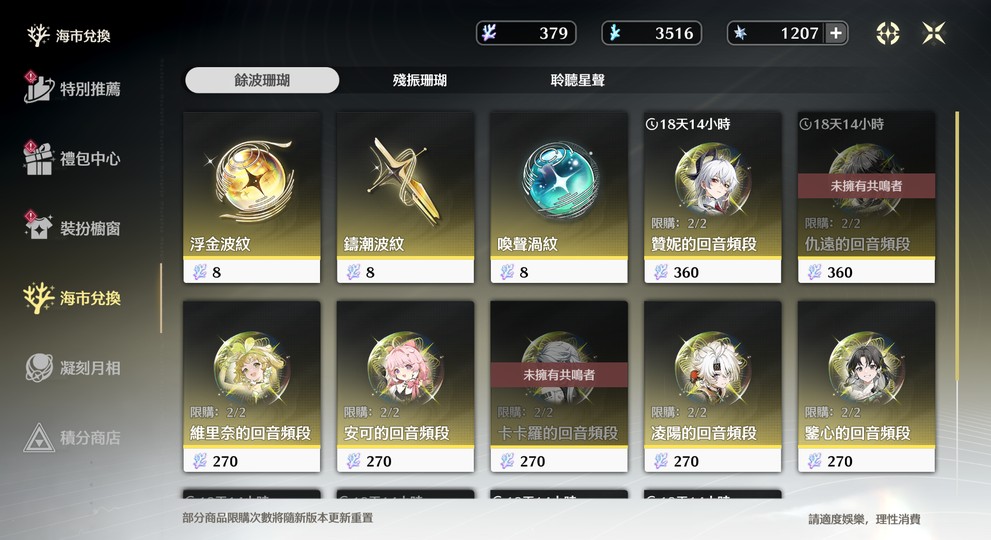
Task: Click the plus button beside 1207
Action: pyautogui.click(x=836, y=33)
